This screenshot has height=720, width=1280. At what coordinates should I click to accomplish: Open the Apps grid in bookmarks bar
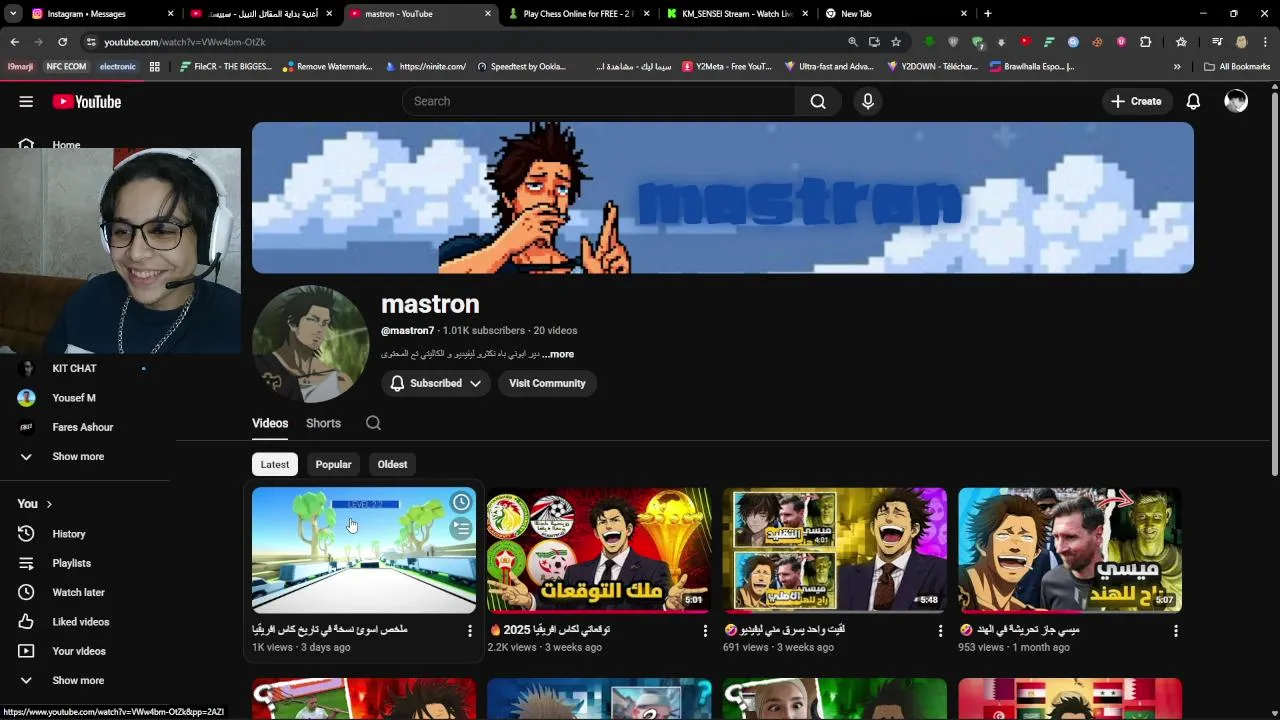[x=154, y=67]
